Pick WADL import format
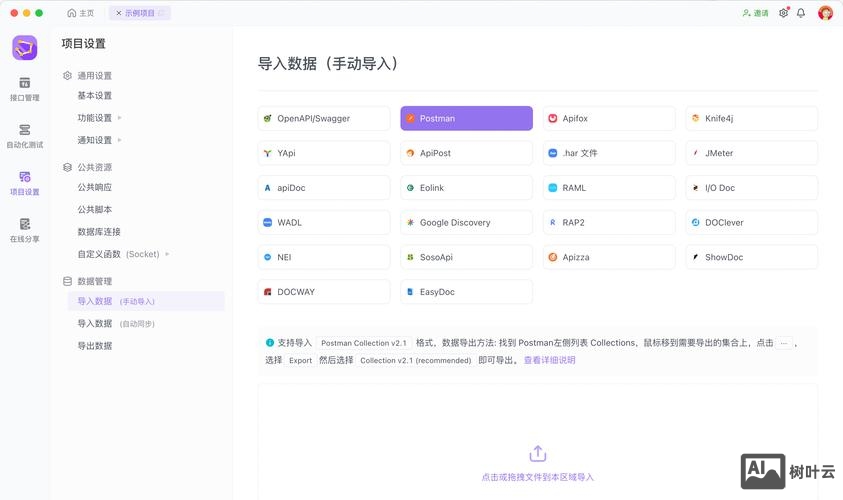843x500 pixels. 324,223
